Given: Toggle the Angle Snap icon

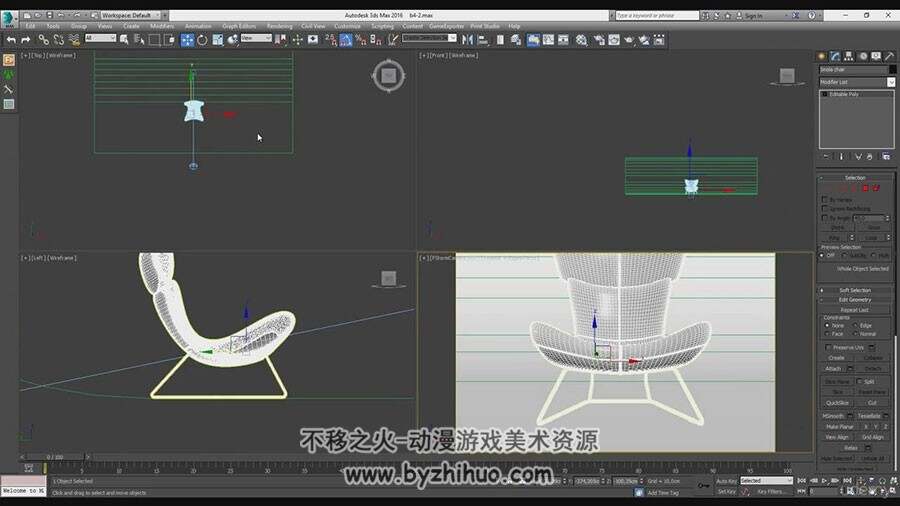Looking at the screenshot, I should (346, 40).
